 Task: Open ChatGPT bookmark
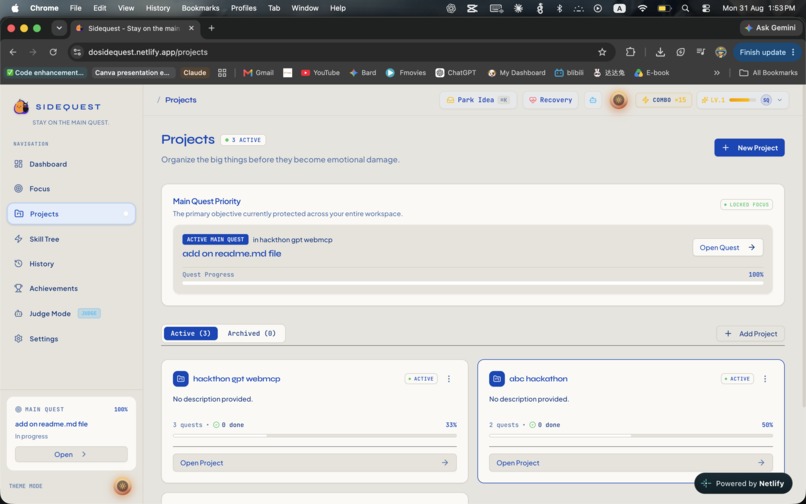(x=456, y=73)
